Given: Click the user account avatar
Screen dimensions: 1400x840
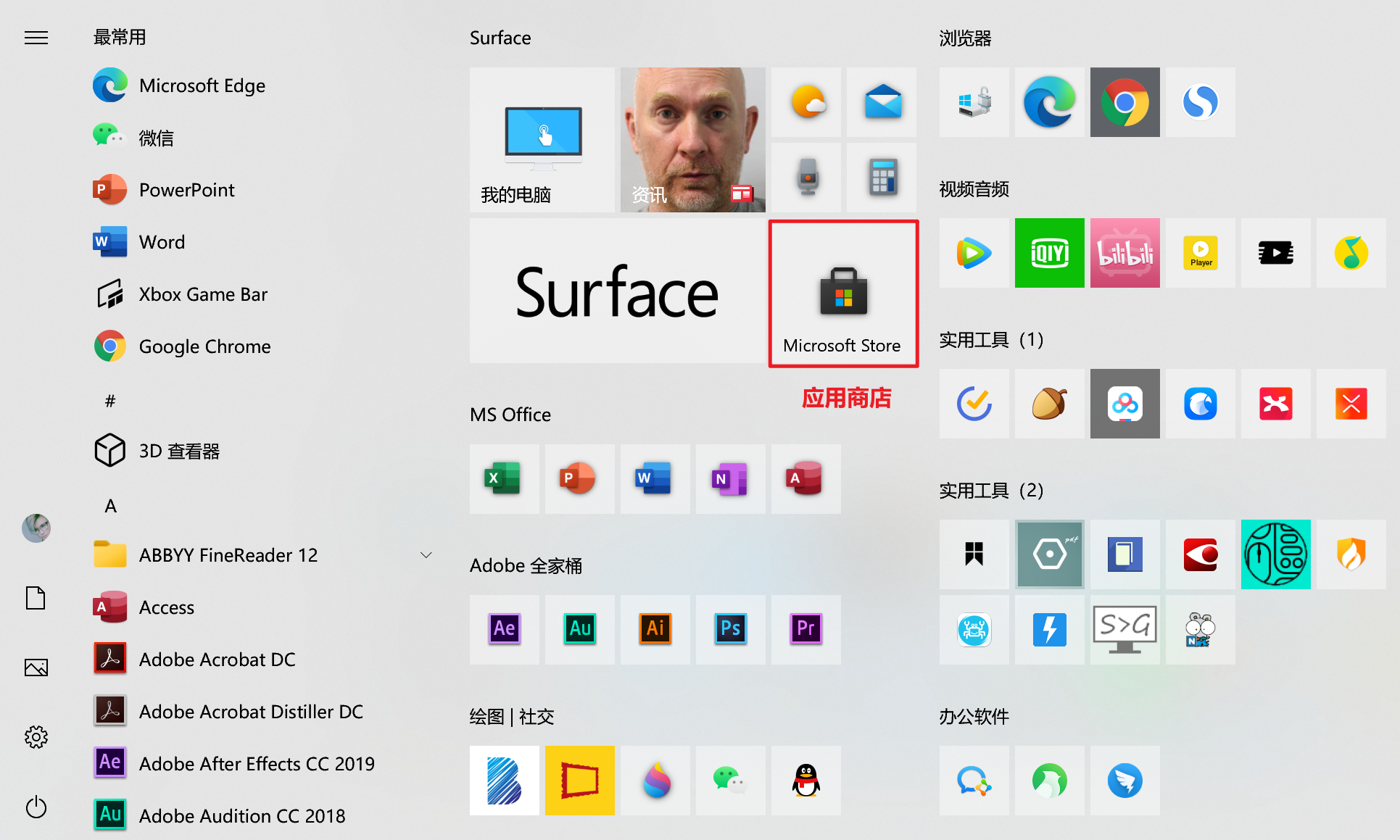Looking at the screenshot, I should [x=36, y=528].
